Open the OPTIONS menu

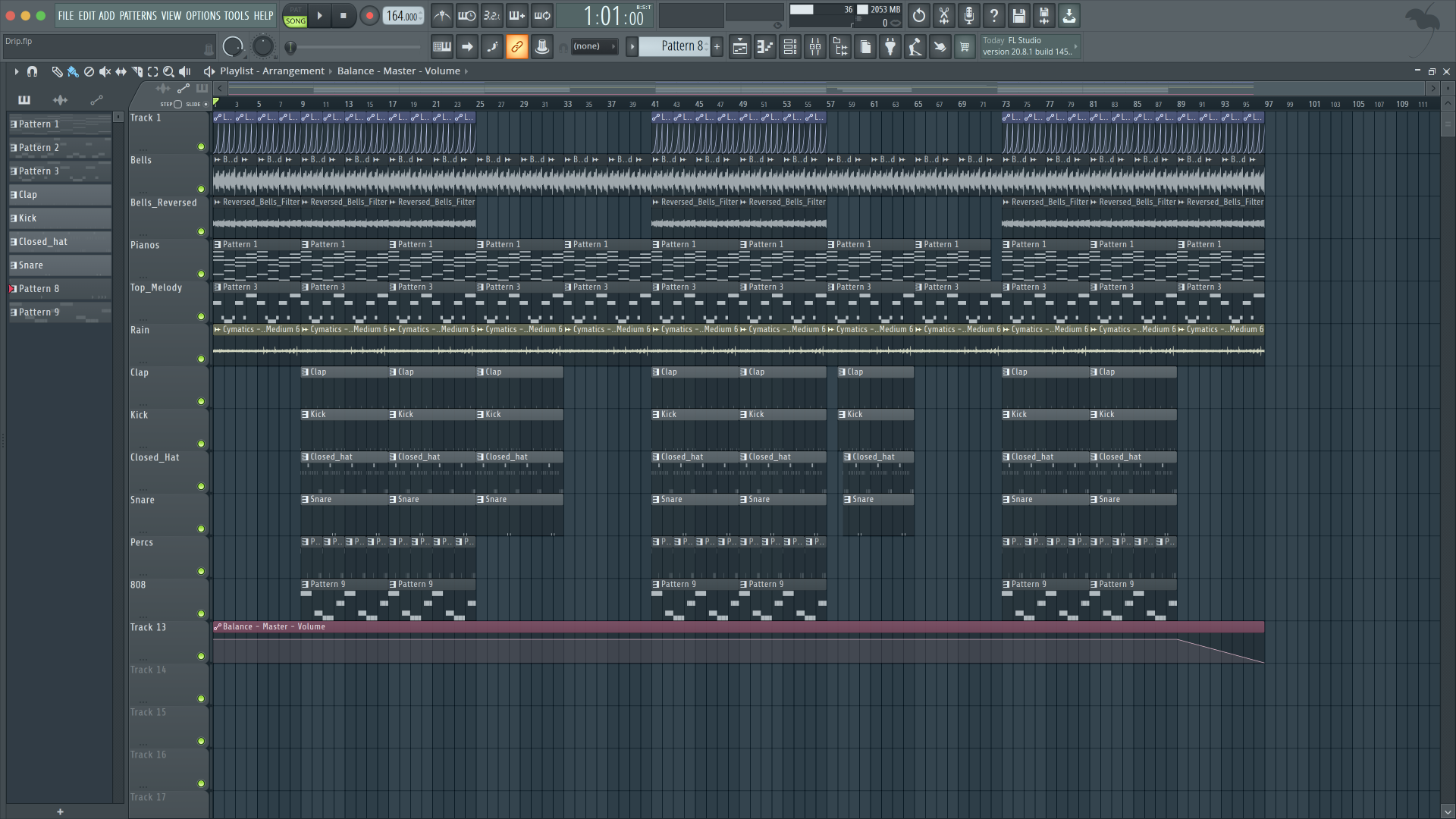pyautogui.click(x=202, y=16)
